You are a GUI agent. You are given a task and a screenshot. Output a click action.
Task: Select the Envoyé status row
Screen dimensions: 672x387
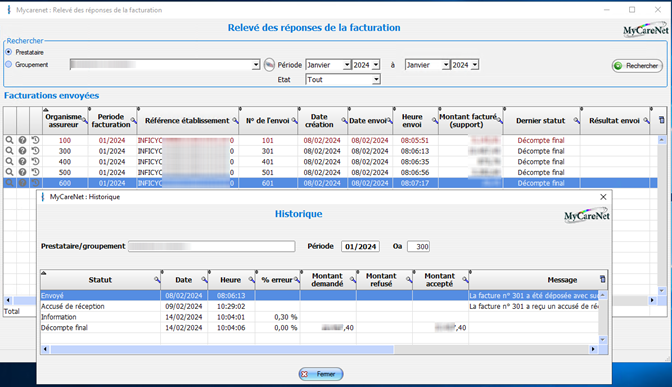pos(319,295)
